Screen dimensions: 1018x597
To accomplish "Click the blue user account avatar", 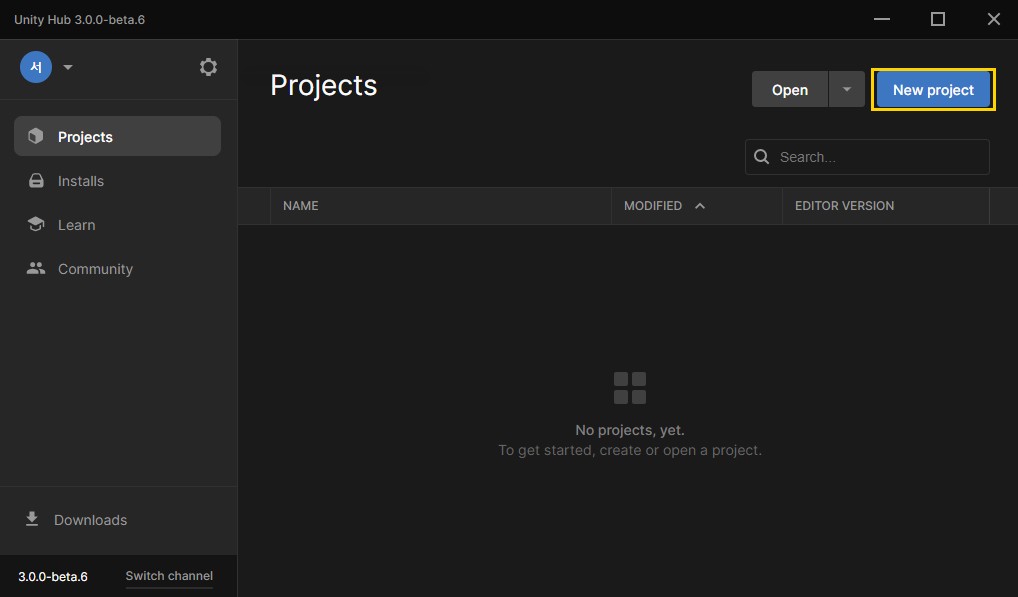I will (36, 67).
